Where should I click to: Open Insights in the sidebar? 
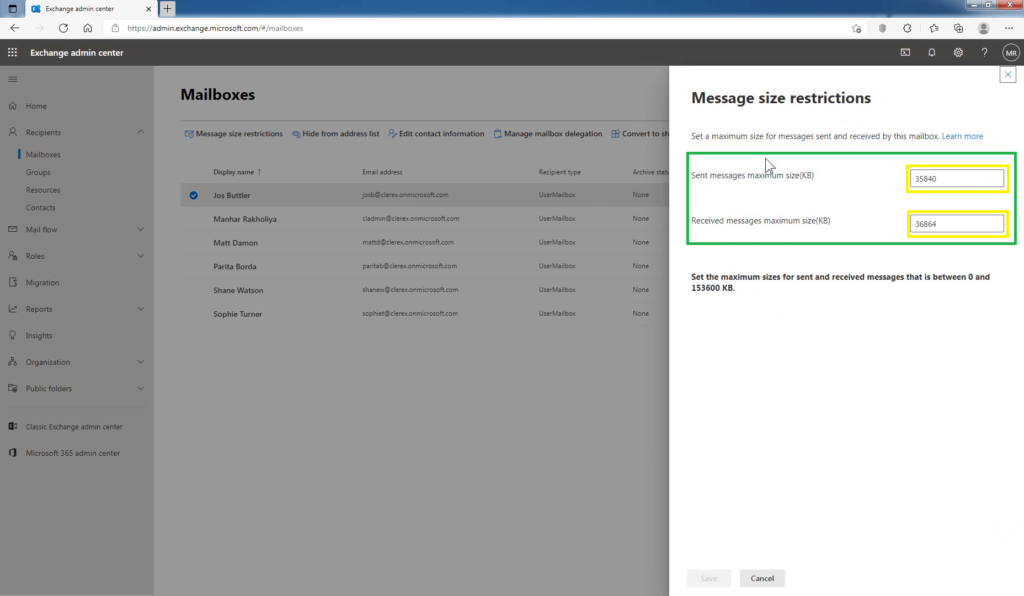point(39,336)
